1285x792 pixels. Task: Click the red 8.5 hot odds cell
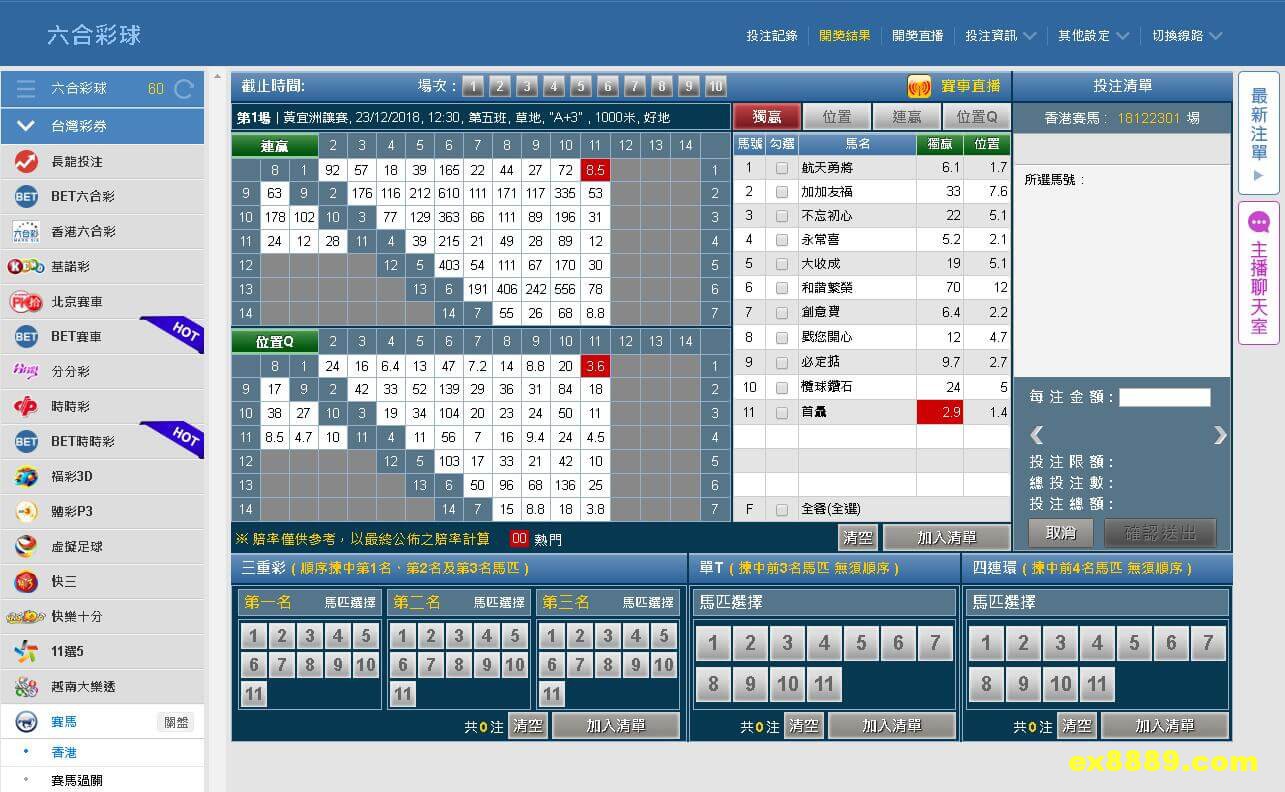click(x=595, y=170)
